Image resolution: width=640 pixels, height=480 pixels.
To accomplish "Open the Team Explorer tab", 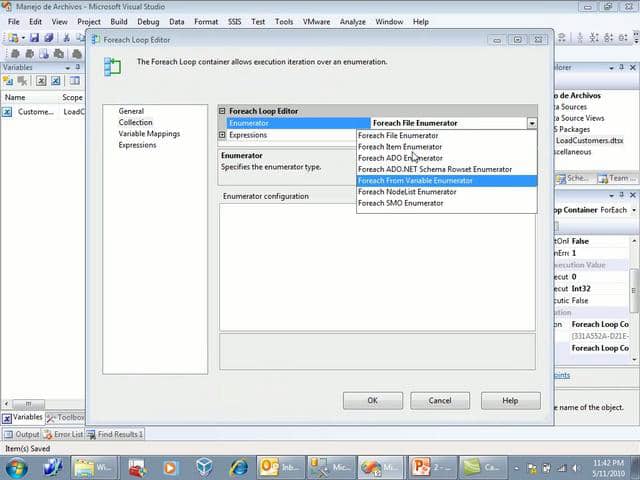I will pos(616,178).
